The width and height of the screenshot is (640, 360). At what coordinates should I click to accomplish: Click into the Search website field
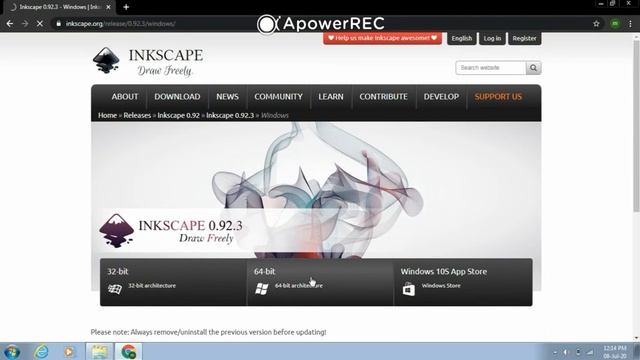(x=491, y=68)
